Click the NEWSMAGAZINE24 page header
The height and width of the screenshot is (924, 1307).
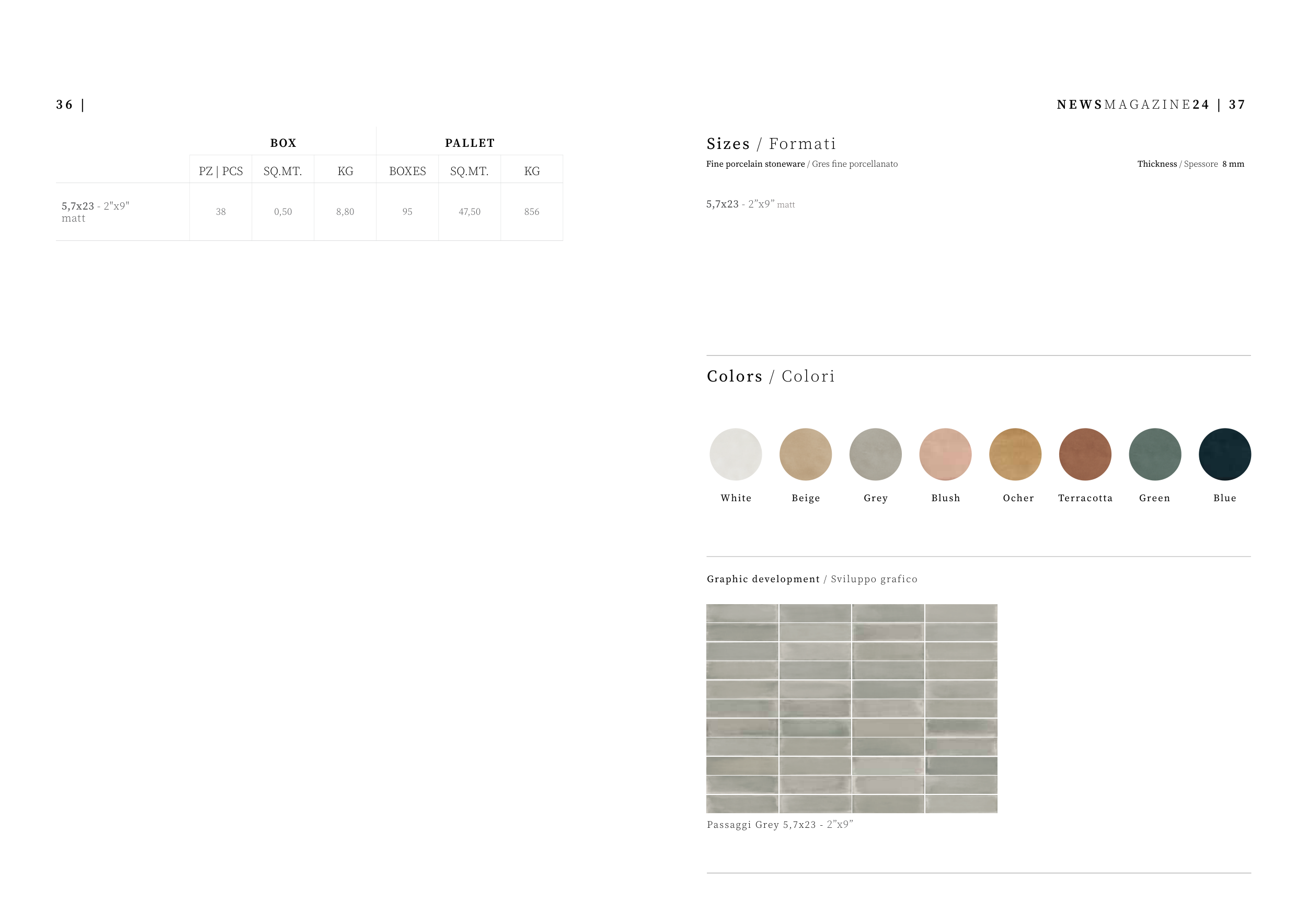(x=1133, y=105)
